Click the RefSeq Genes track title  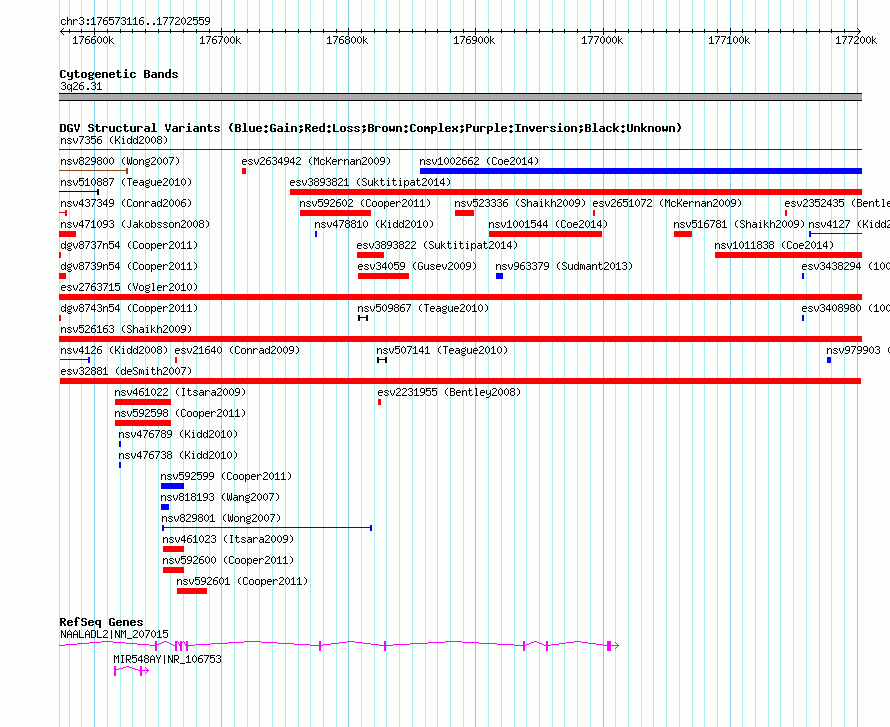coord(101,622)
